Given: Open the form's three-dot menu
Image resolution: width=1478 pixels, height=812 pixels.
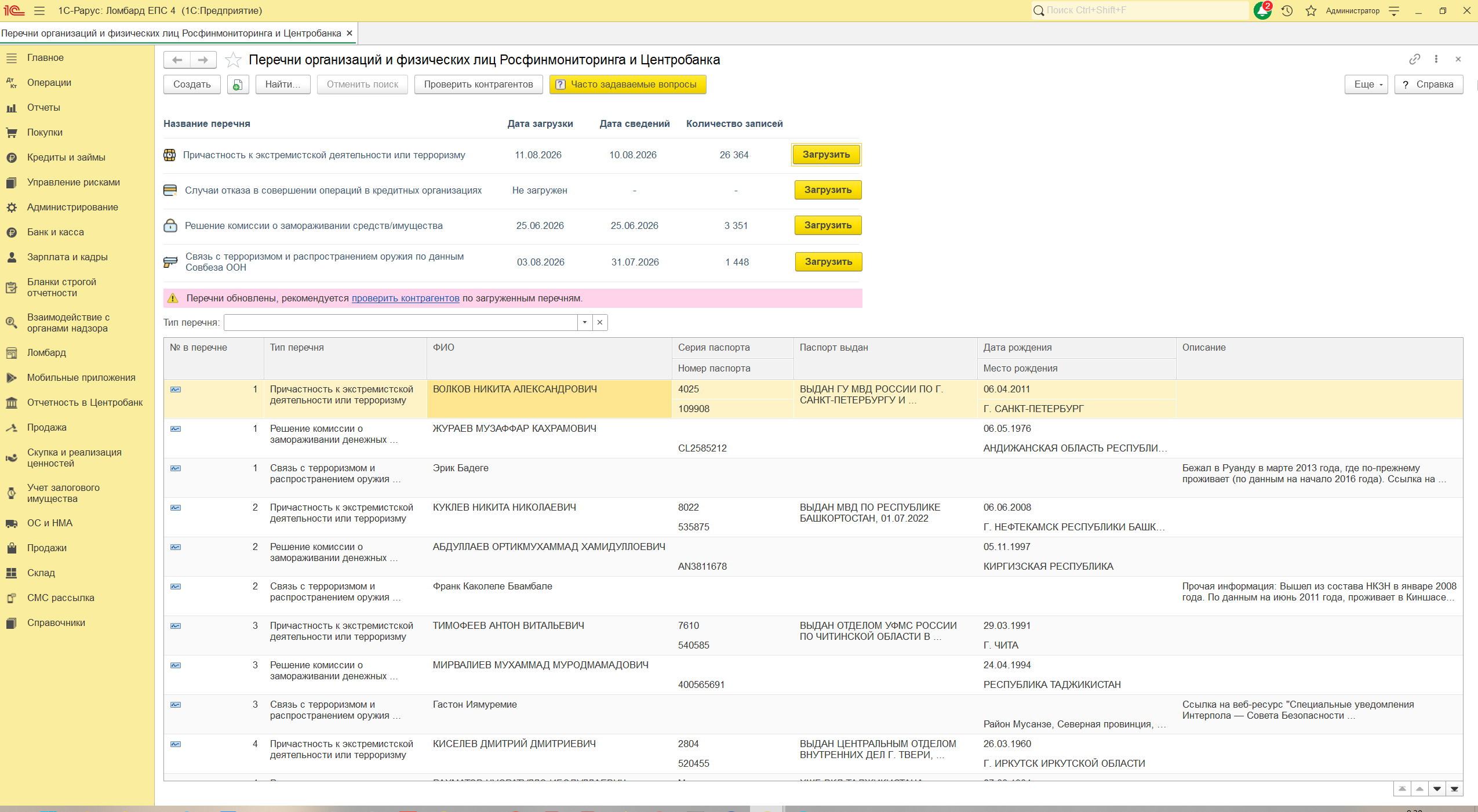Looking at the screenshot, I should click(1436, 59).
